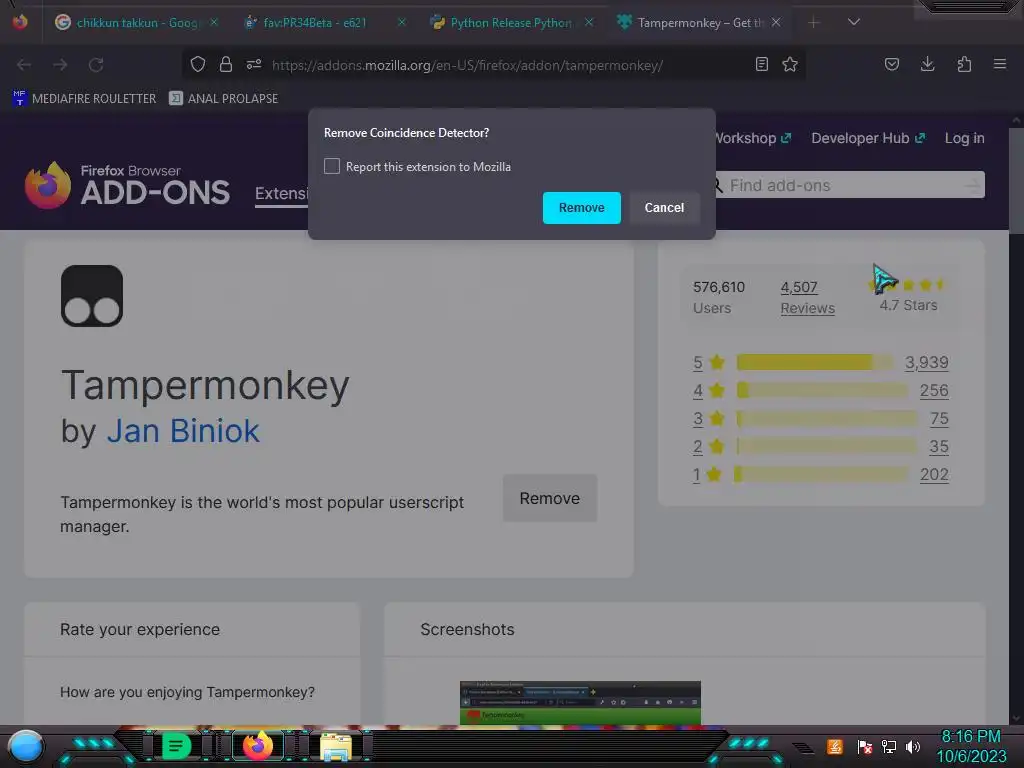Reload the page with refresh icon
The image size is (1024, 768).
(96, 65)
